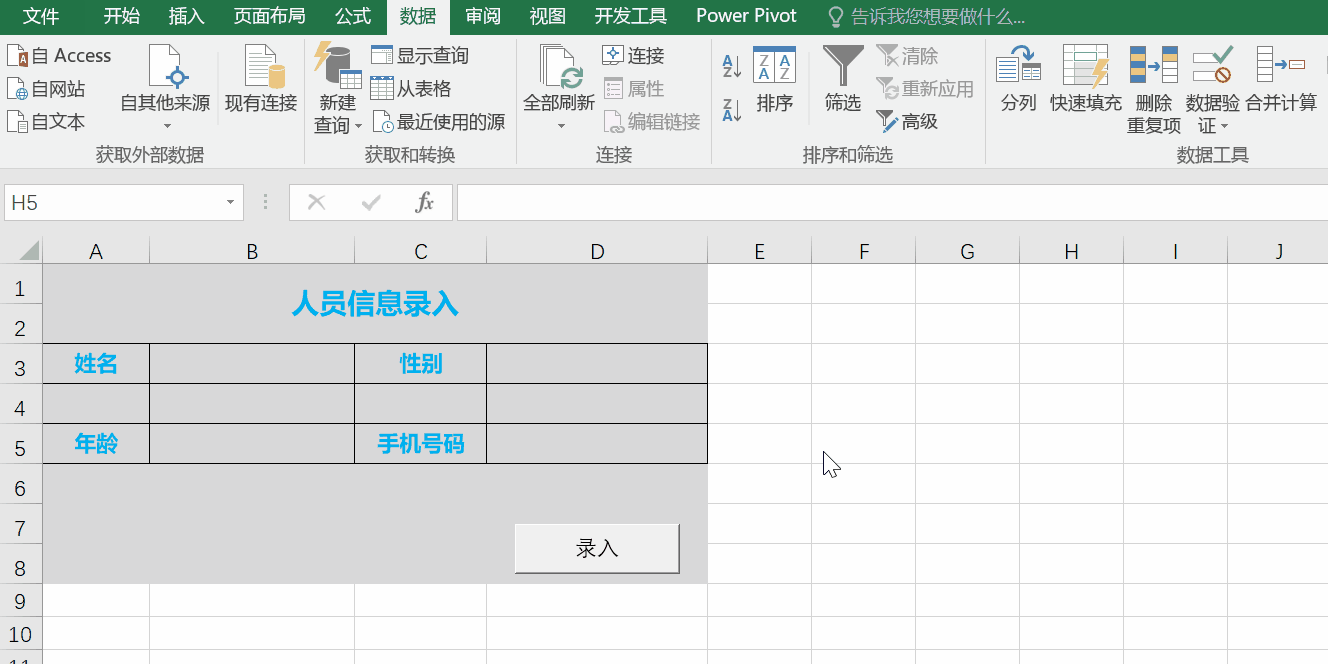
Task: Click 删除重复项 remove duplicates
Action: 1154,89
